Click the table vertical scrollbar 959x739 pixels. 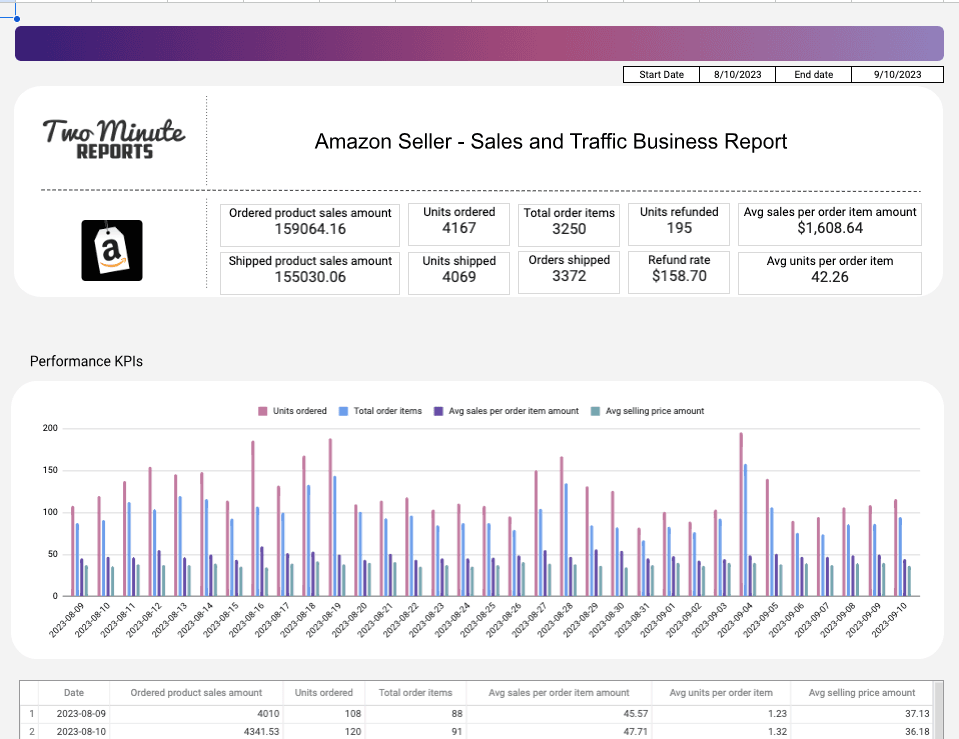point(938,711)
